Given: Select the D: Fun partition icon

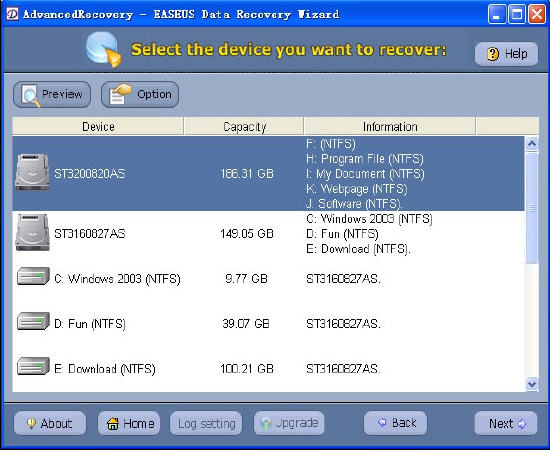Looking at the screenshot, I should tap(33, 321).
